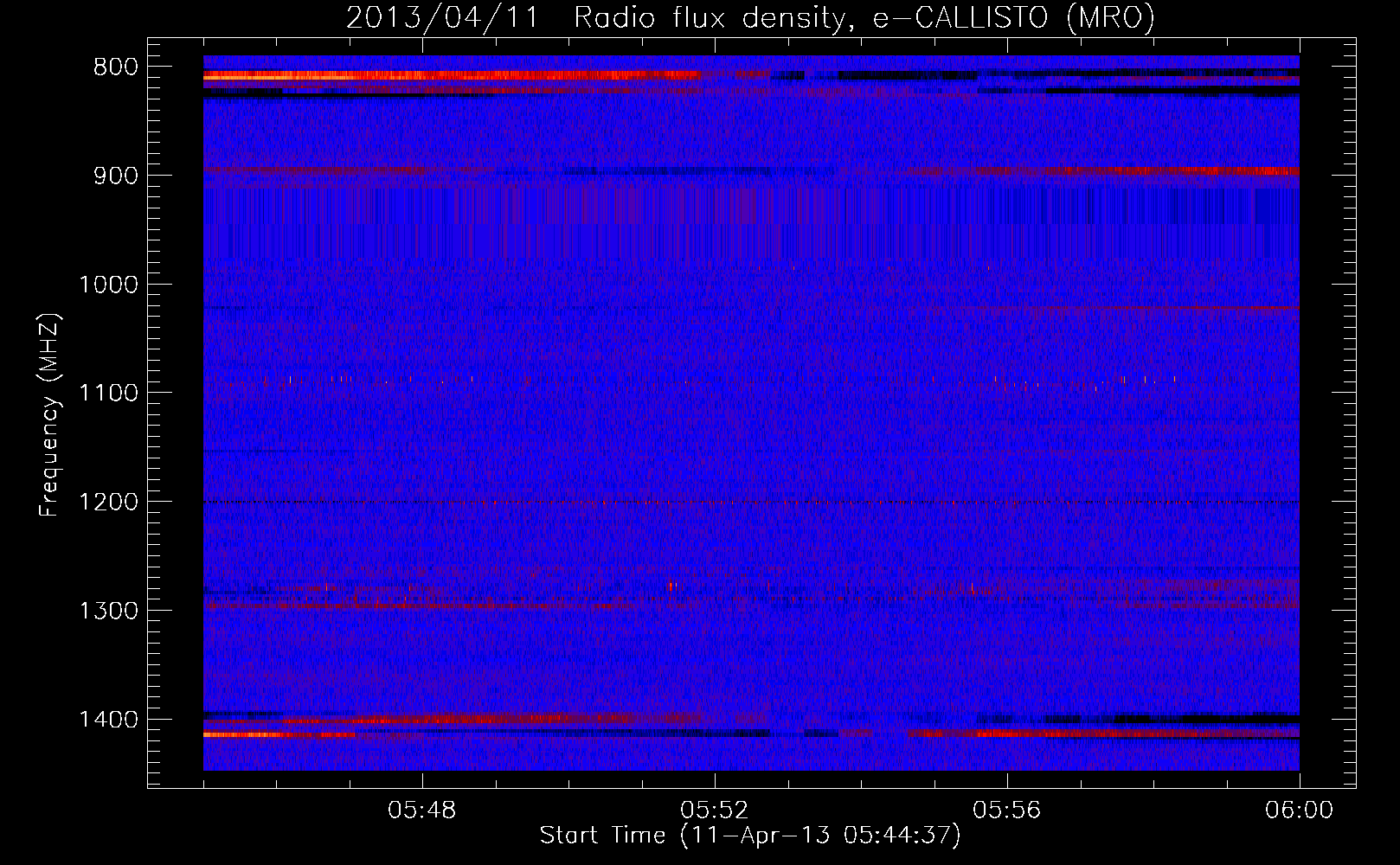Click the 05:56 time axis label
Image resolution: width=1400 pixels, height=865 pixels.
1007,811
